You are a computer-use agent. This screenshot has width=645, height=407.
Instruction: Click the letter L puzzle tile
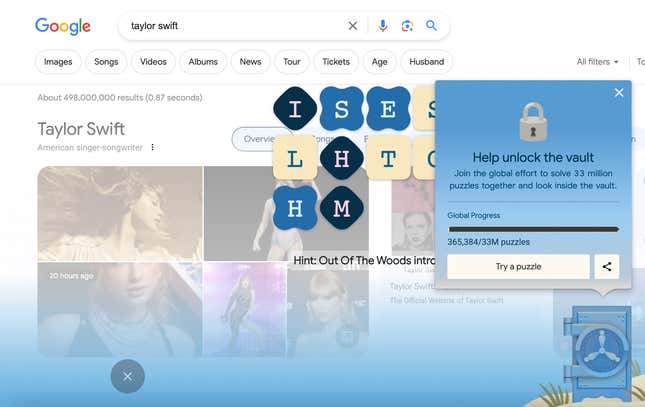[x=295, y=158]
